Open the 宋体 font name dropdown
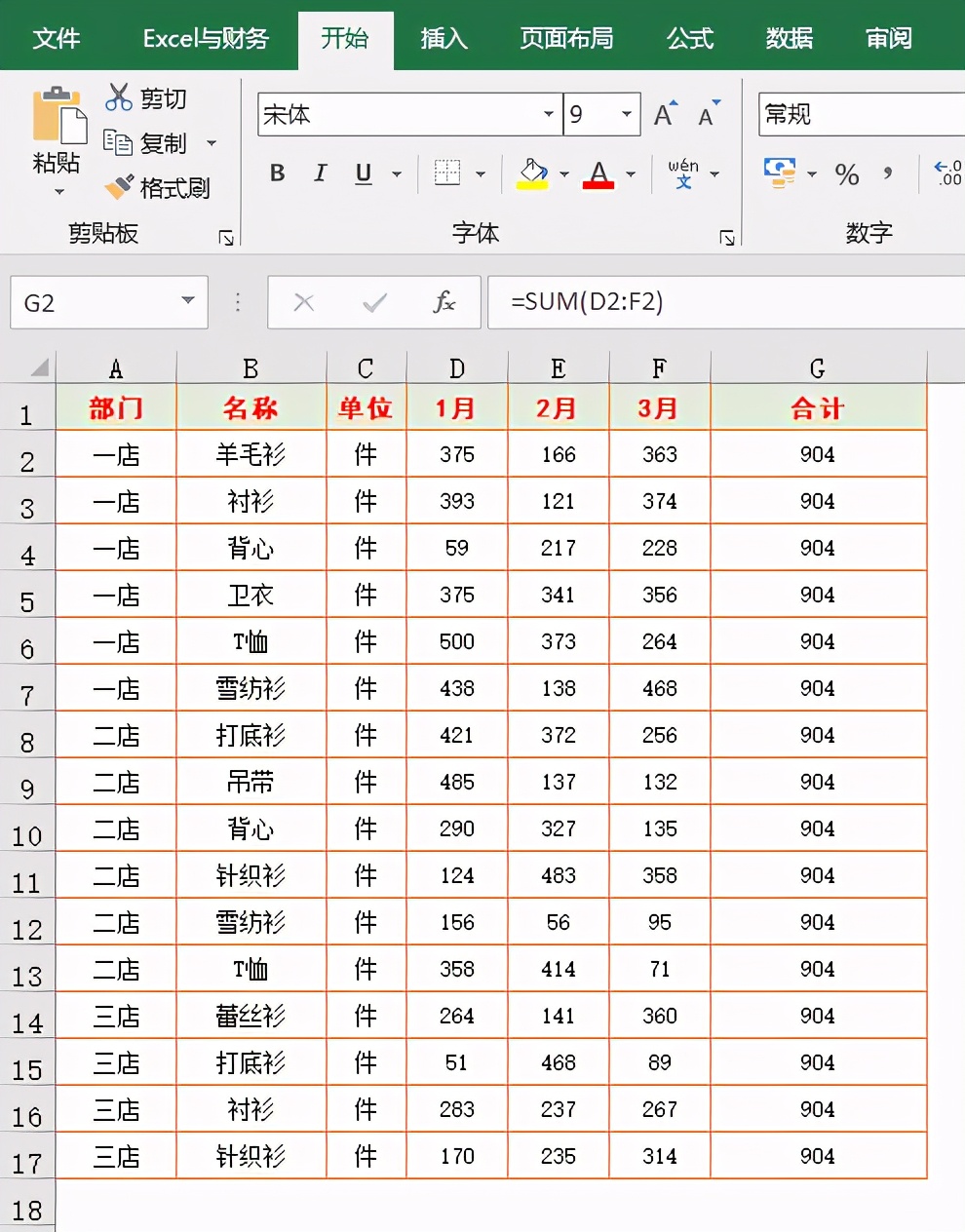 tap(548, 114)
